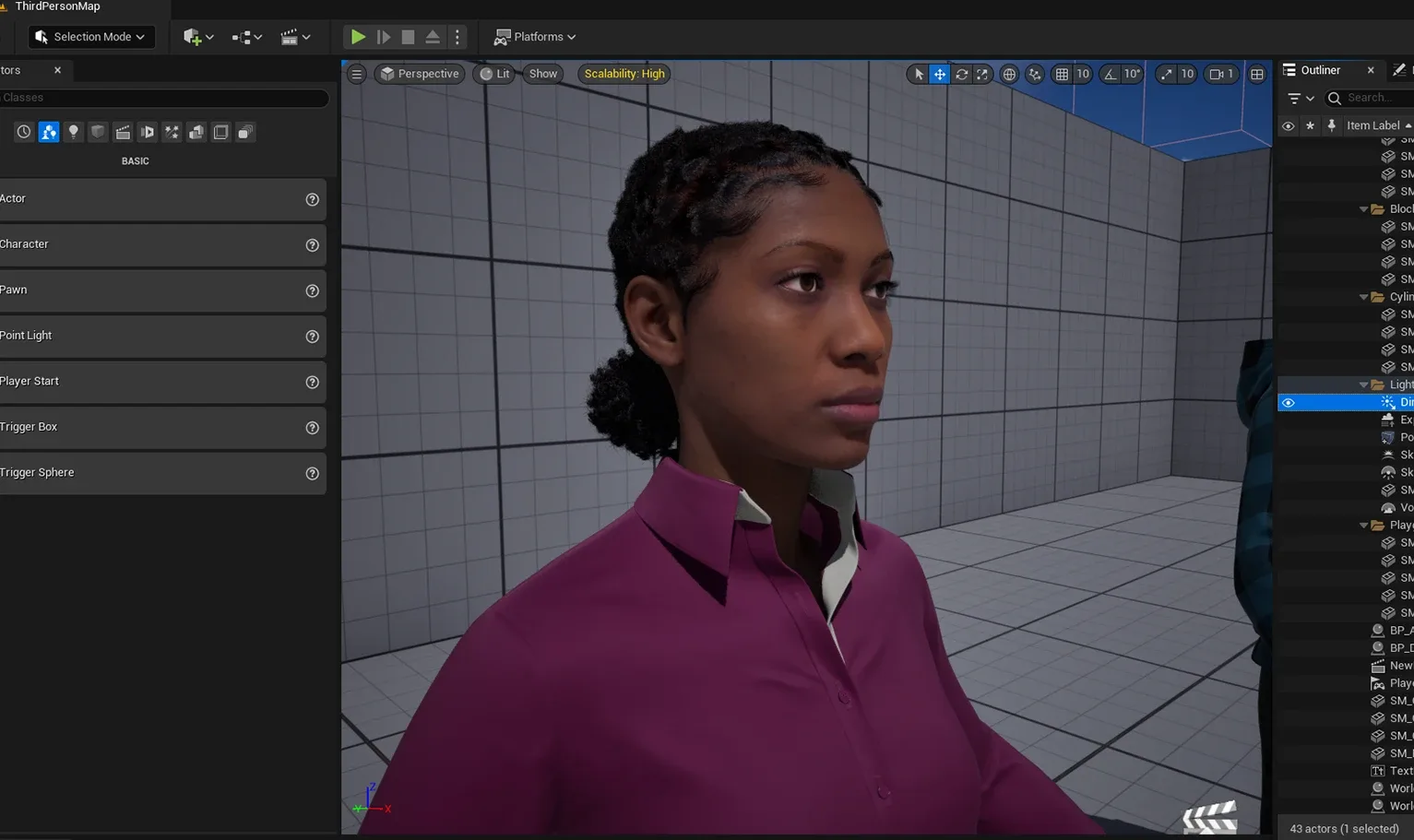
Task: Click the Stop playback button
Action: point(408,37)
